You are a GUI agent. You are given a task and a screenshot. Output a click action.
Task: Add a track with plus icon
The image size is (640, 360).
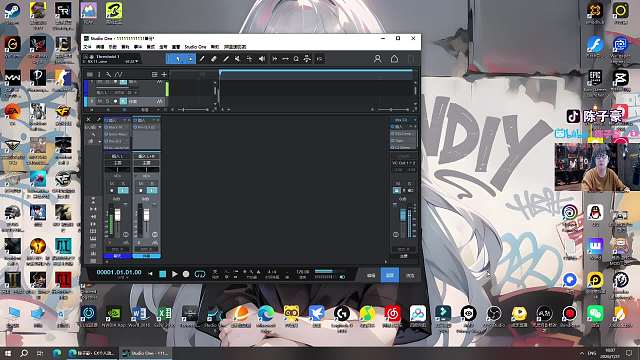tap(164, 74)
